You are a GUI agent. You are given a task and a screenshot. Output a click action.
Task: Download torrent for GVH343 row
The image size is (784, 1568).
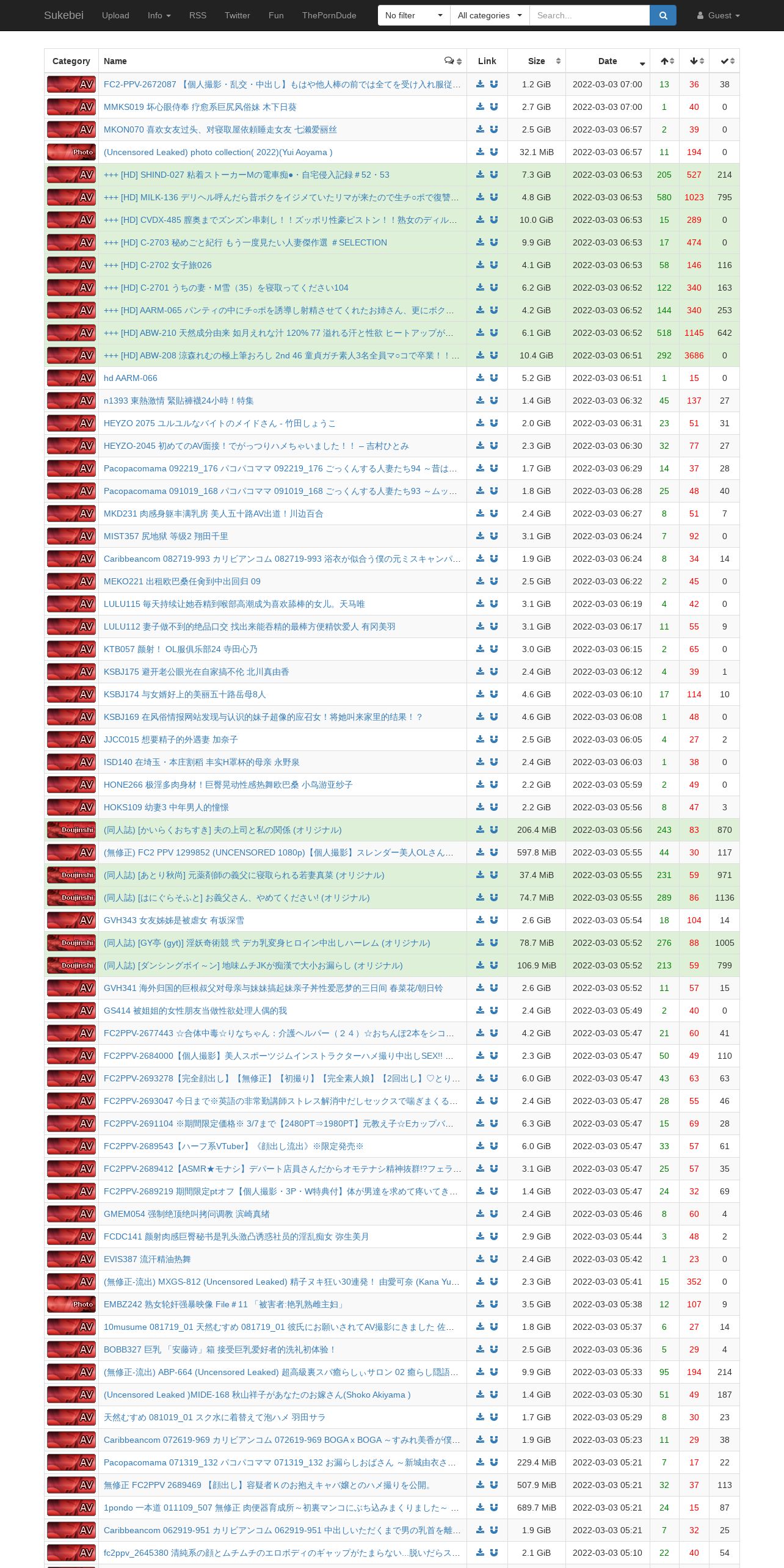(480, 920)
